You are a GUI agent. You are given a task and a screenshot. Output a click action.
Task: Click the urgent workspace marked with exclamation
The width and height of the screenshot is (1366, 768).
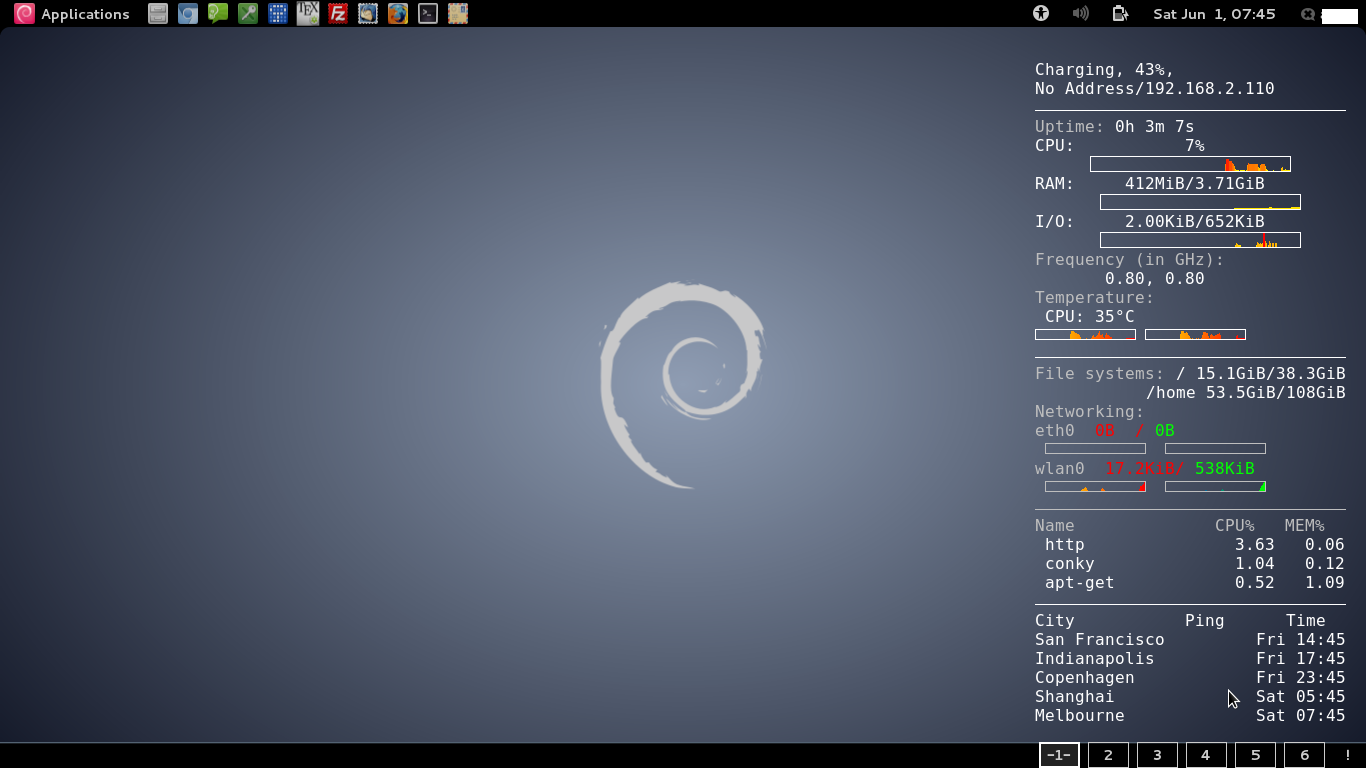click(1347, 755)
